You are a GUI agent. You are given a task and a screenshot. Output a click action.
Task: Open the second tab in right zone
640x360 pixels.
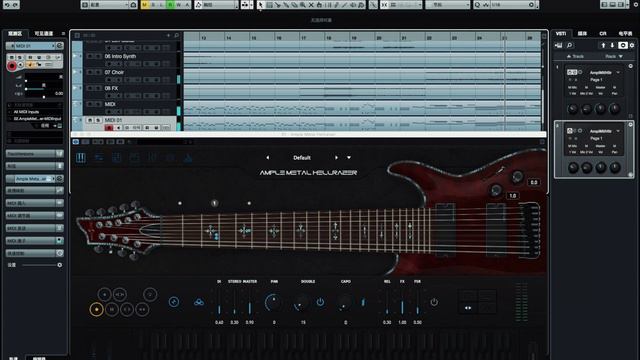point(582,33)
